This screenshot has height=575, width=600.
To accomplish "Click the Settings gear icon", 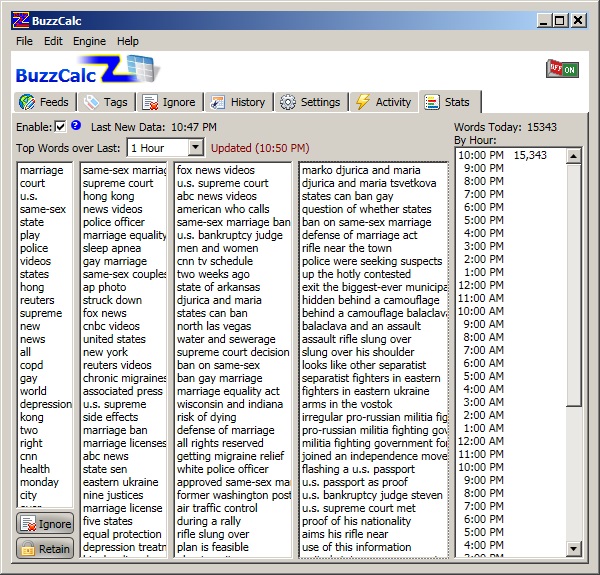I will tap(288, 102).
